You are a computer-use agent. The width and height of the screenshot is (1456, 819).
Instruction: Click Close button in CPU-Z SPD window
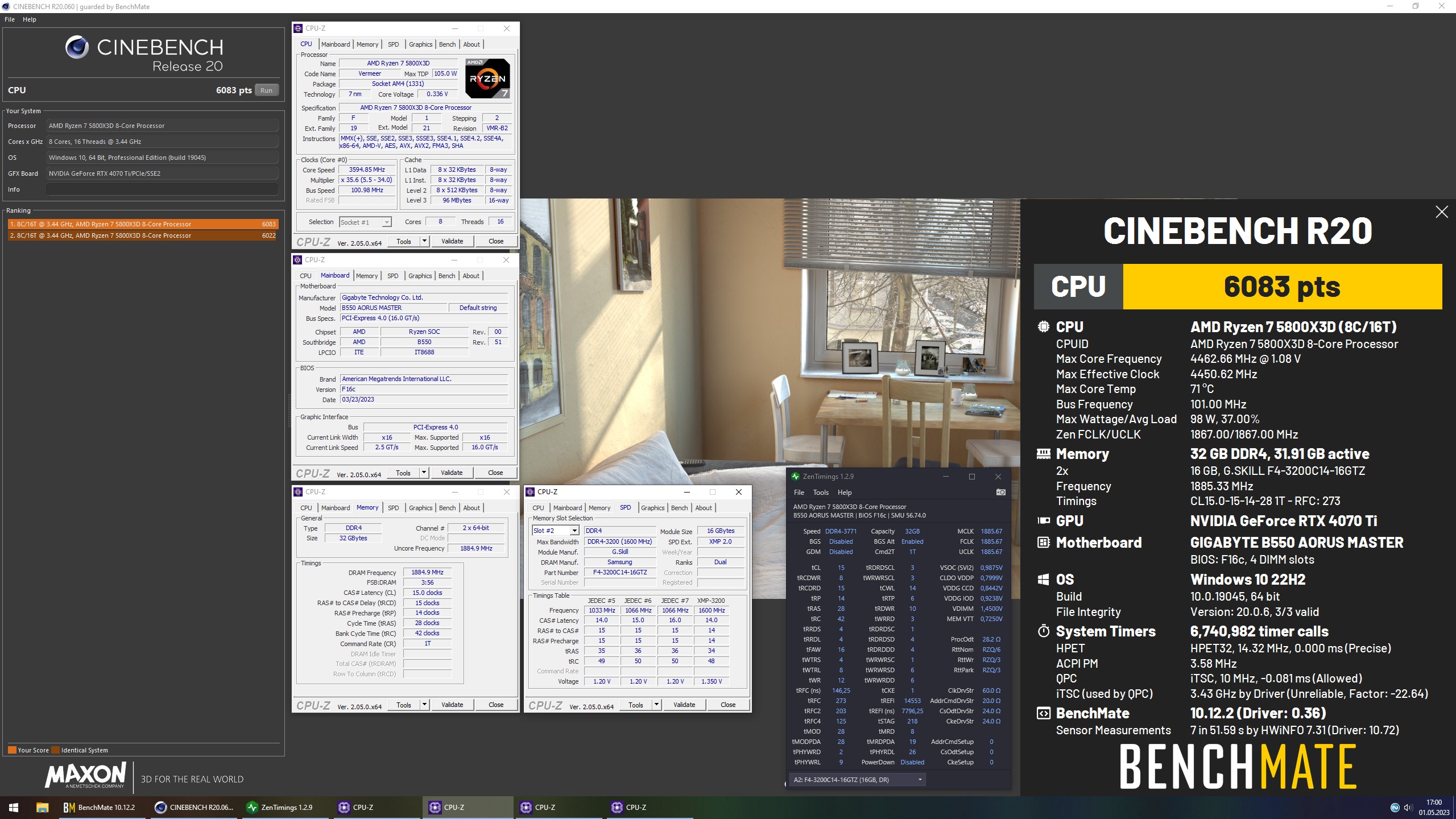pyautogui.click(x=728, y=705)
